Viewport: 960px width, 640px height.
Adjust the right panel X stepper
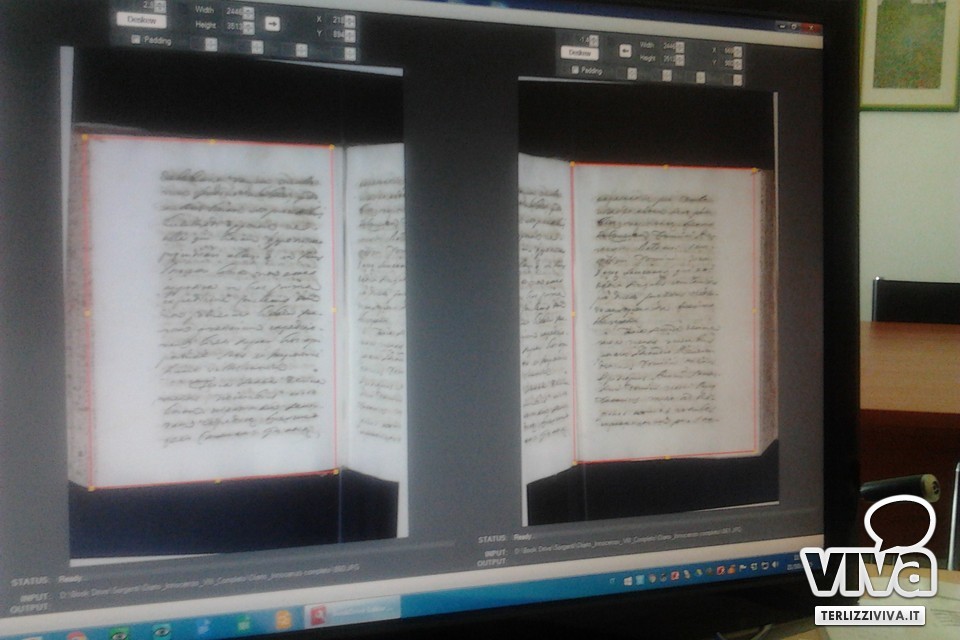coord(738,51)
